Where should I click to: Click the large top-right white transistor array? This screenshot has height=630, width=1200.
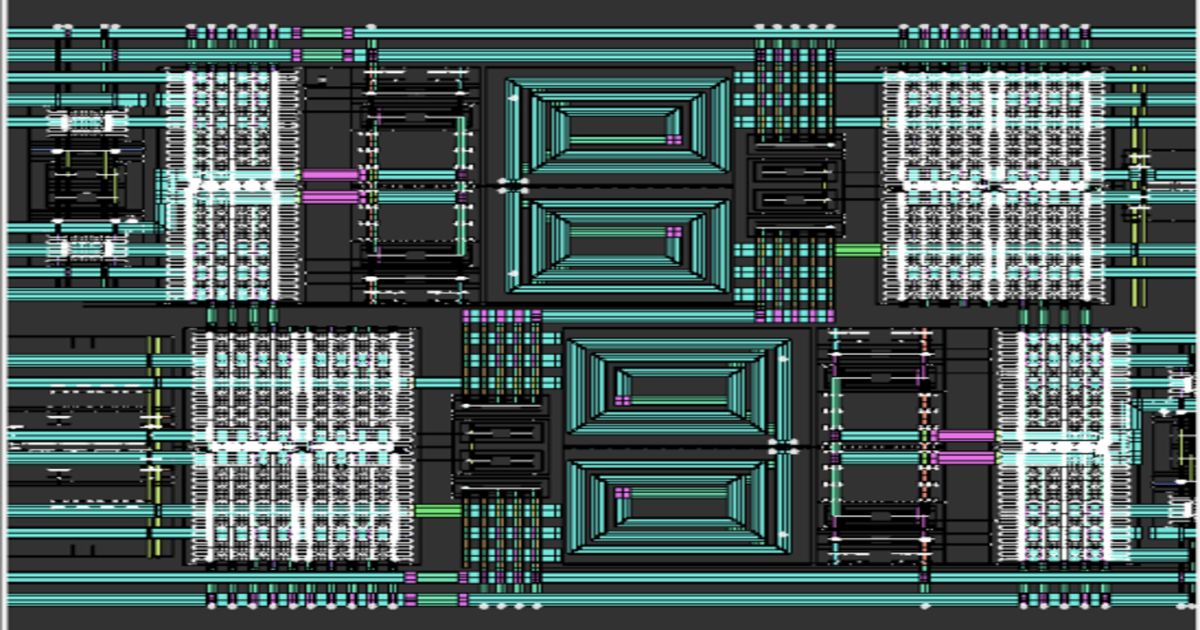pyautogui.click(x=992, y=187)
